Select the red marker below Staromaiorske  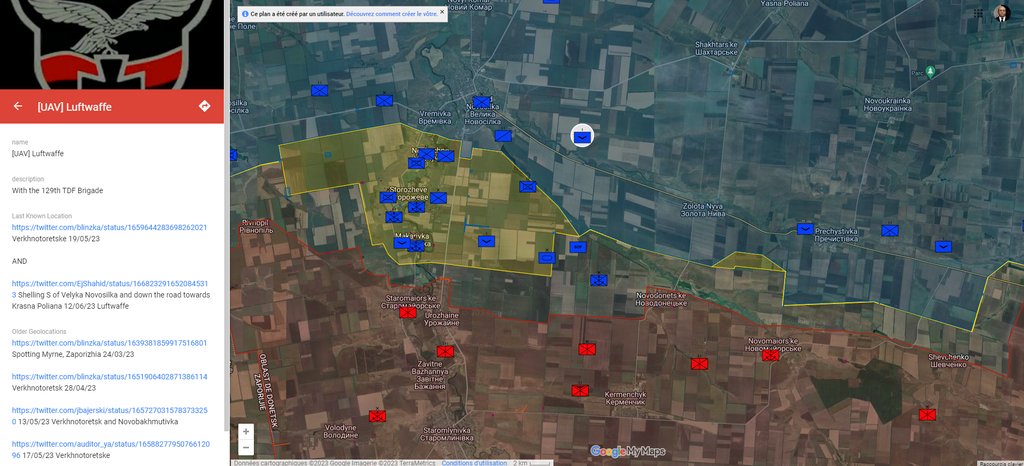point(407,313)
